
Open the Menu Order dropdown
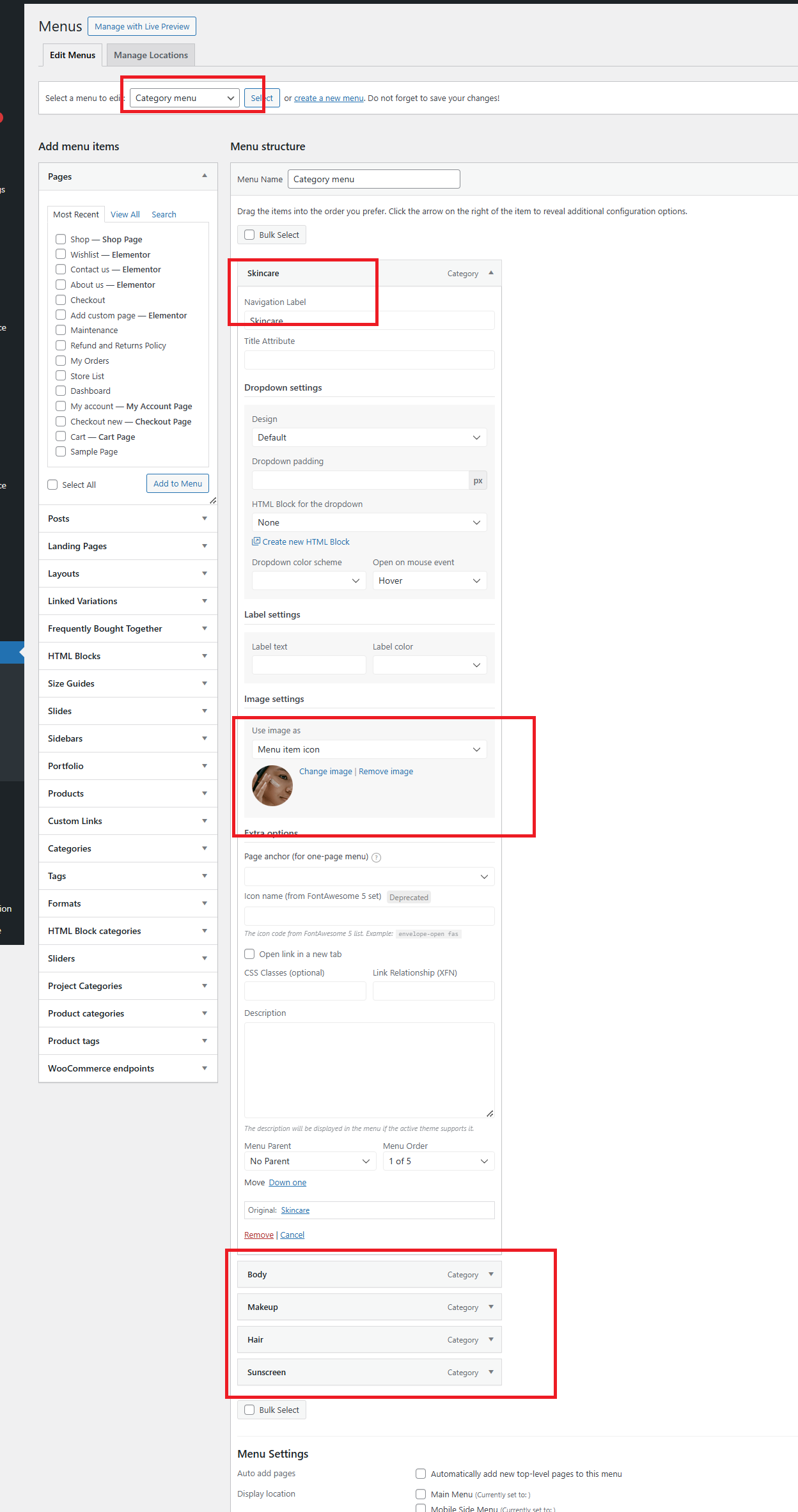click(x=439, y=1161)
